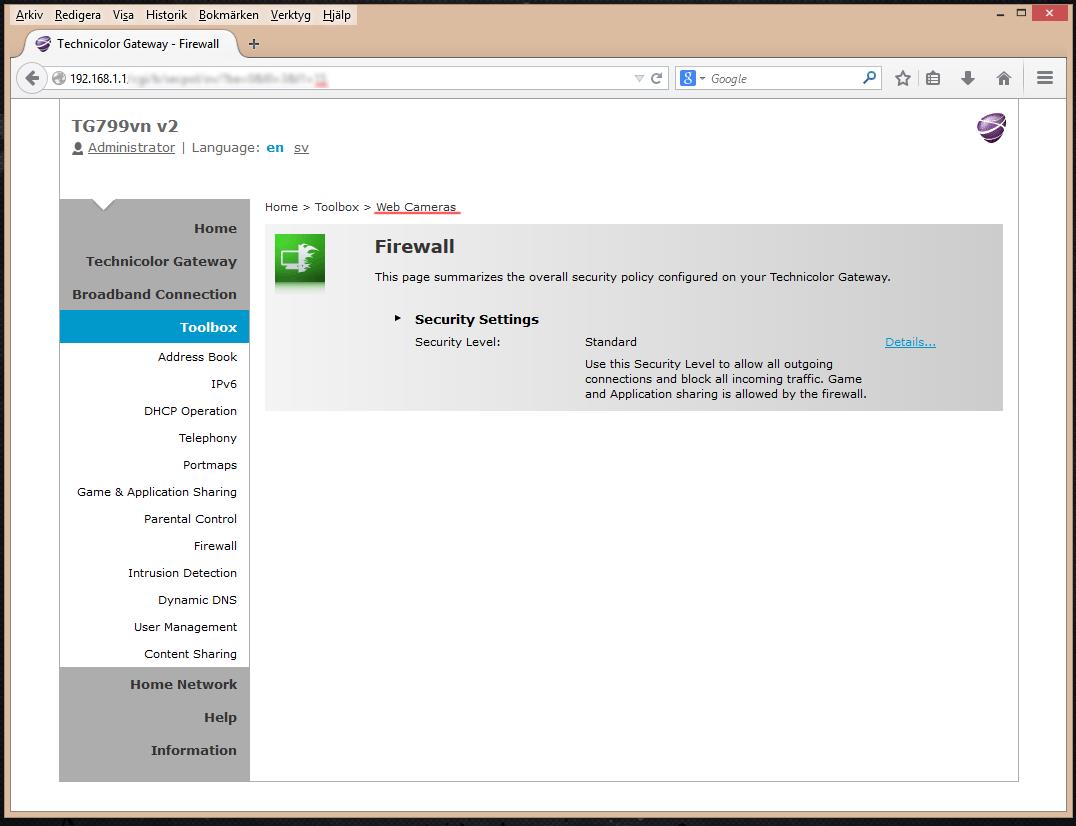Click the Telia logo in page header

[x=991, y=128]
